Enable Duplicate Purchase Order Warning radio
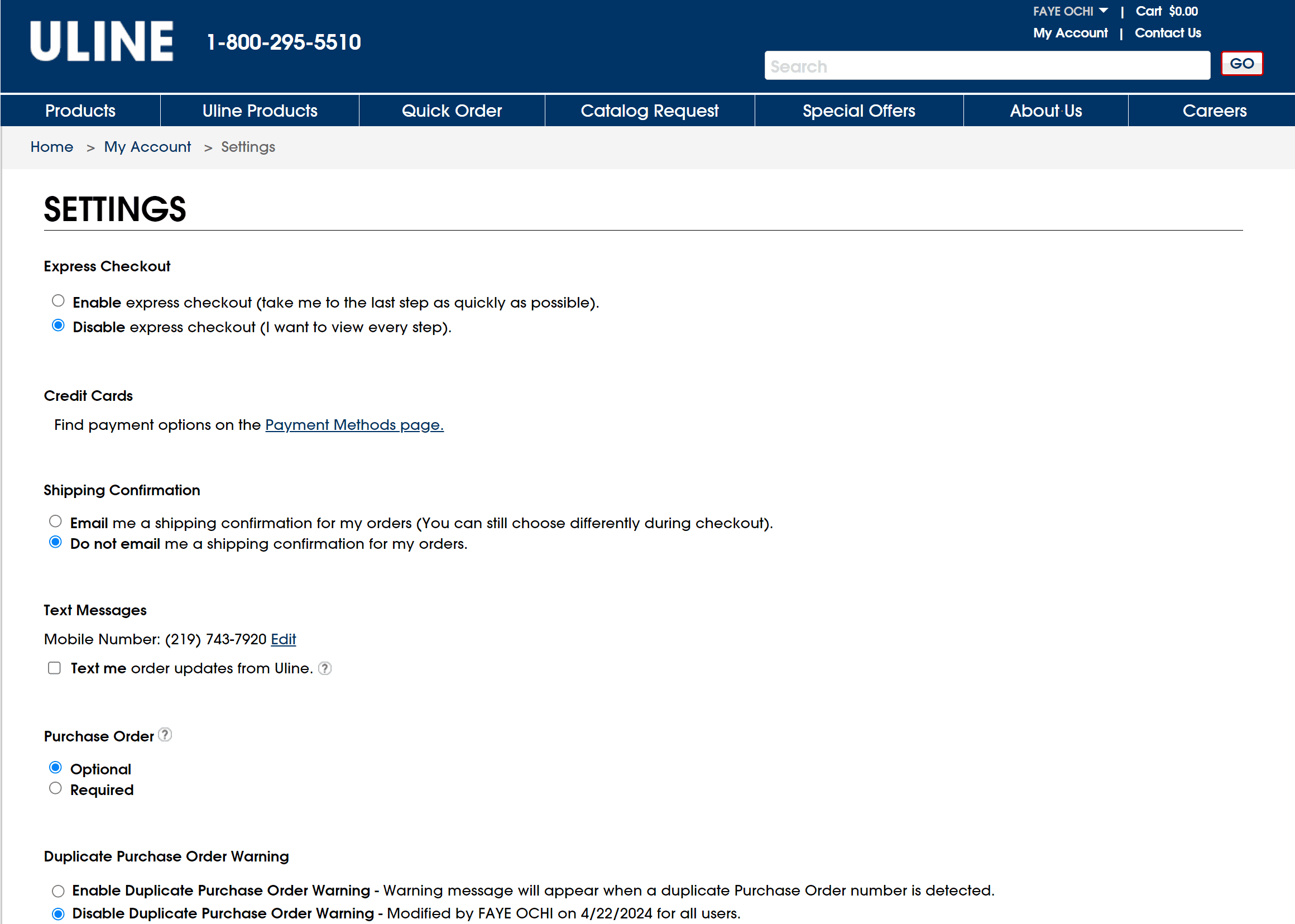 (x=58, y=891)
